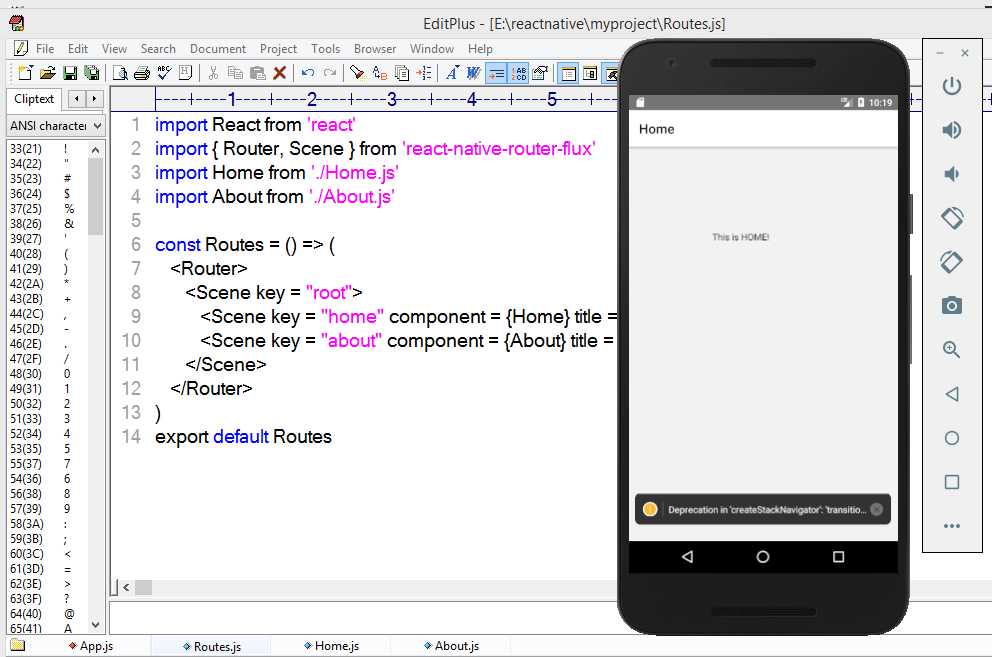
Task: Click right arrow next to Cliptext tab
Action: (95, 99)
